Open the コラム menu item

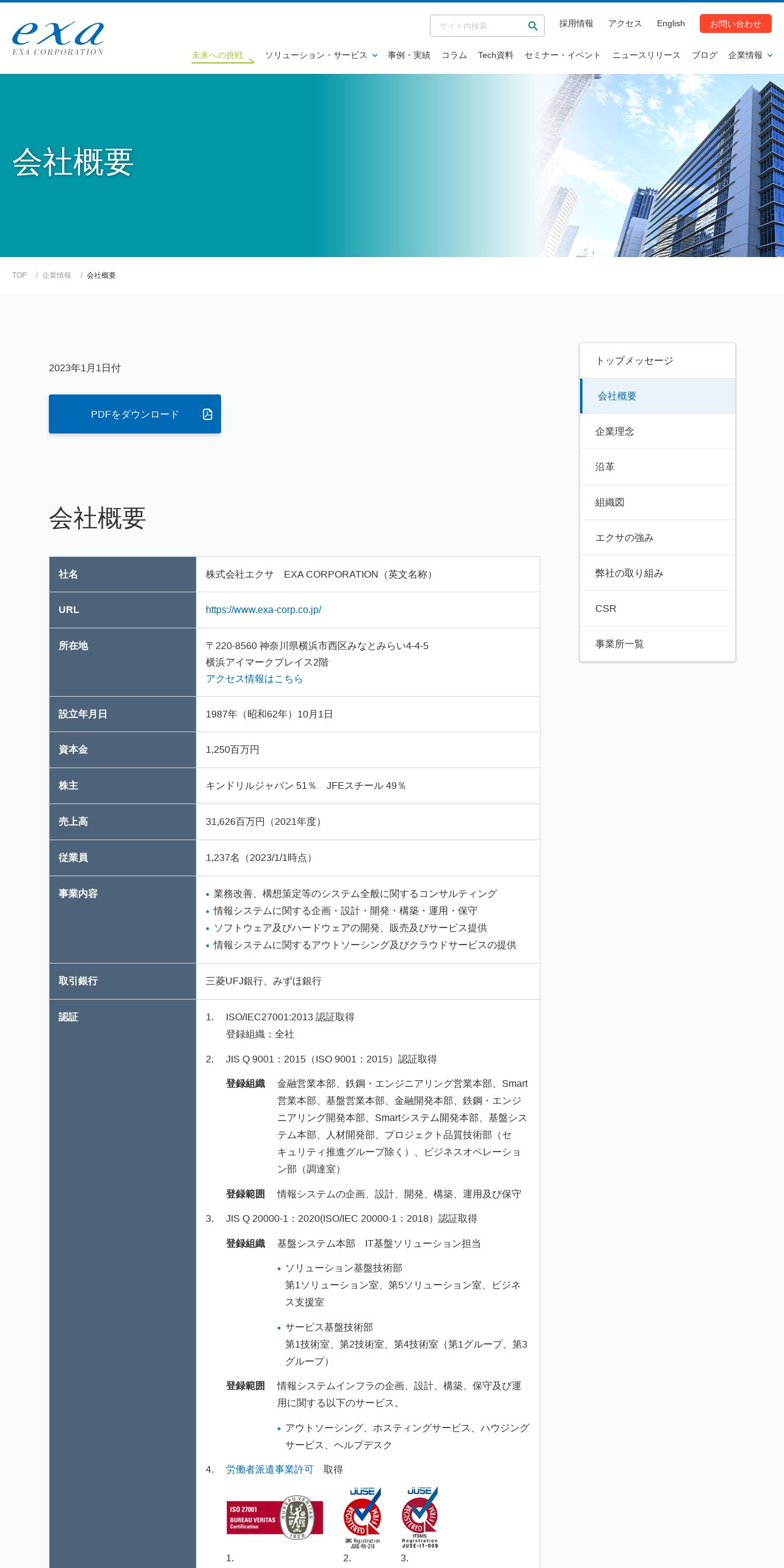tap(454, 55)
